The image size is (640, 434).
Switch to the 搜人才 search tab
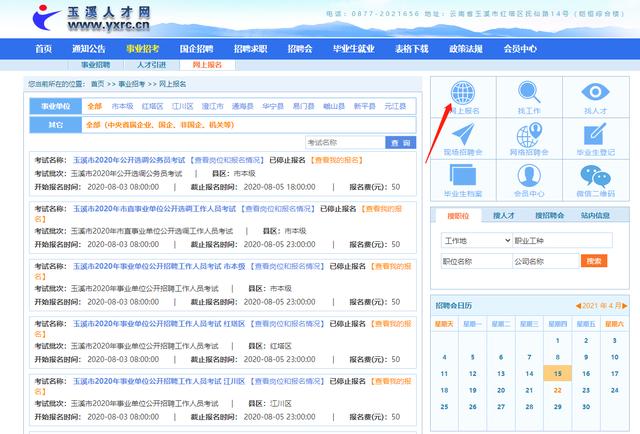(504, 216)
